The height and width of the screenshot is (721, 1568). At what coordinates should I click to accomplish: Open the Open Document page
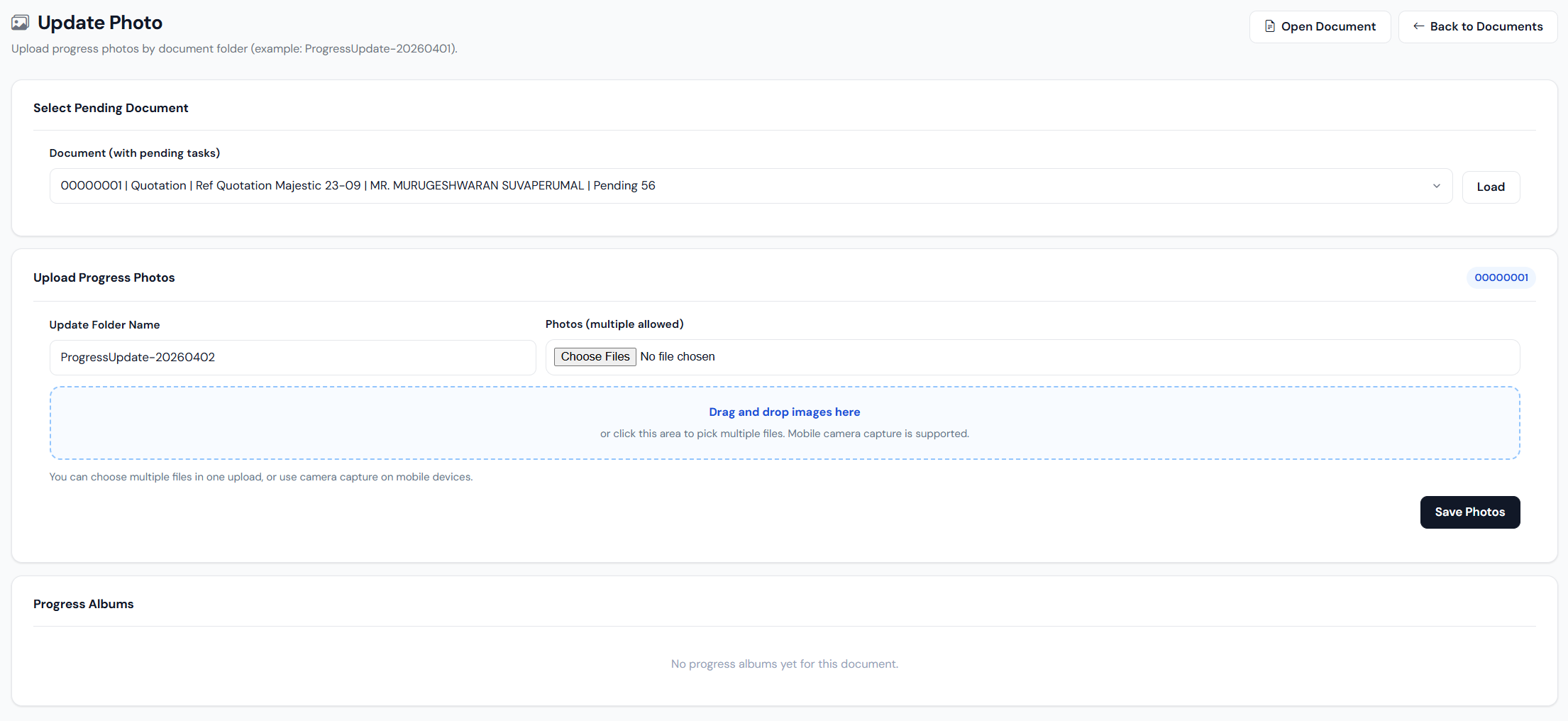1320,26
